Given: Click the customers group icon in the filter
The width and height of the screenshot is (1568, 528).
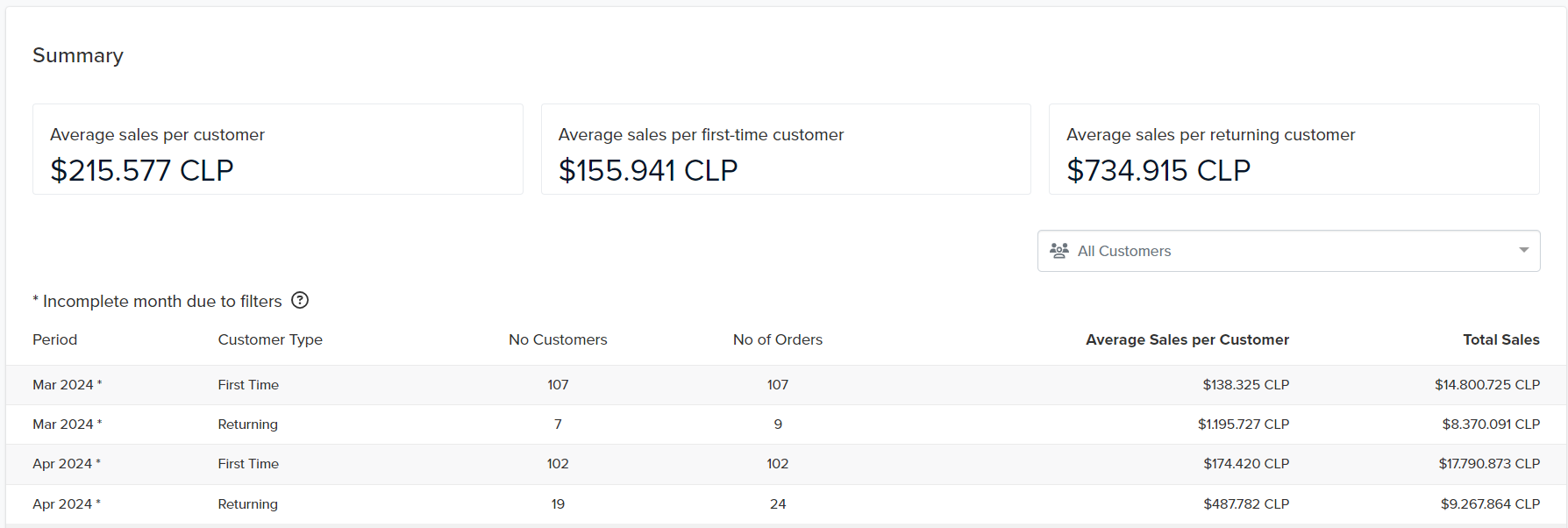Looking at the screenshot, I should (x=1059, y=251).
